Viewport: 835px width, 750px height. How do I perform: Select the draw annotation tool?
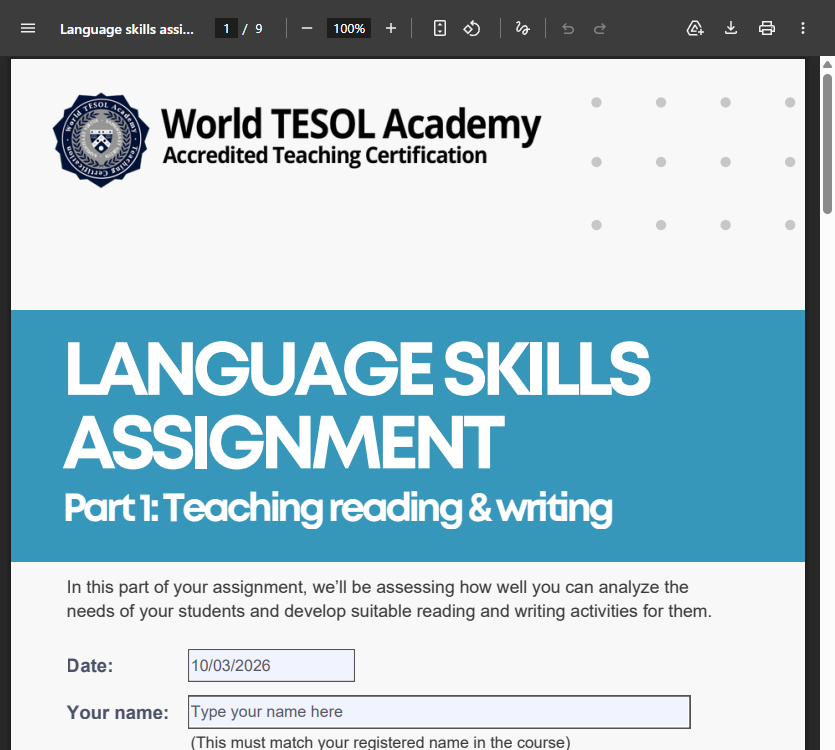[522, 28]
